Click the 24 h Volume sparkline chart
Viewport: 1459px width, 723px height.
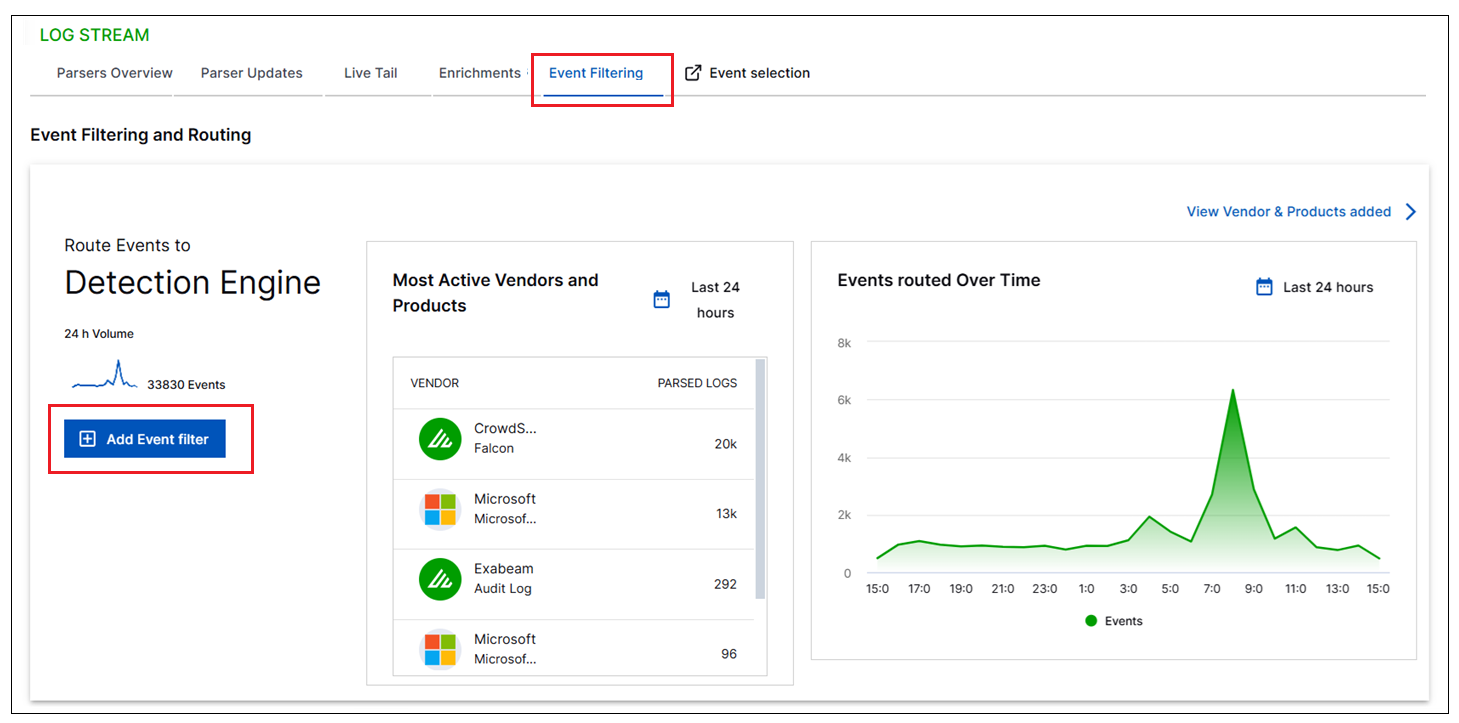(105, 377)
